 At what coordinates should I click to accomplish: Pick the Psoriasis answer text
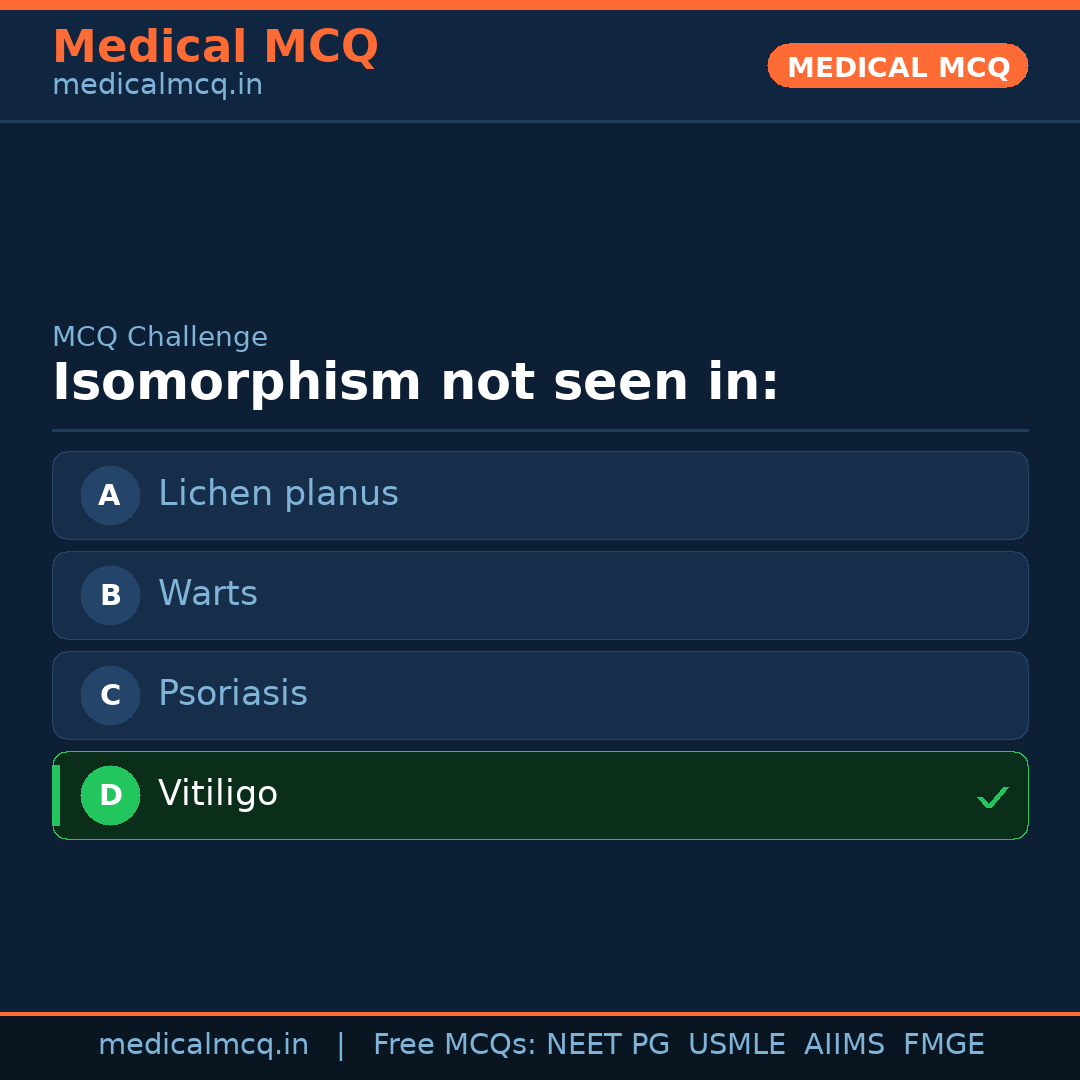tap(233, 694)
